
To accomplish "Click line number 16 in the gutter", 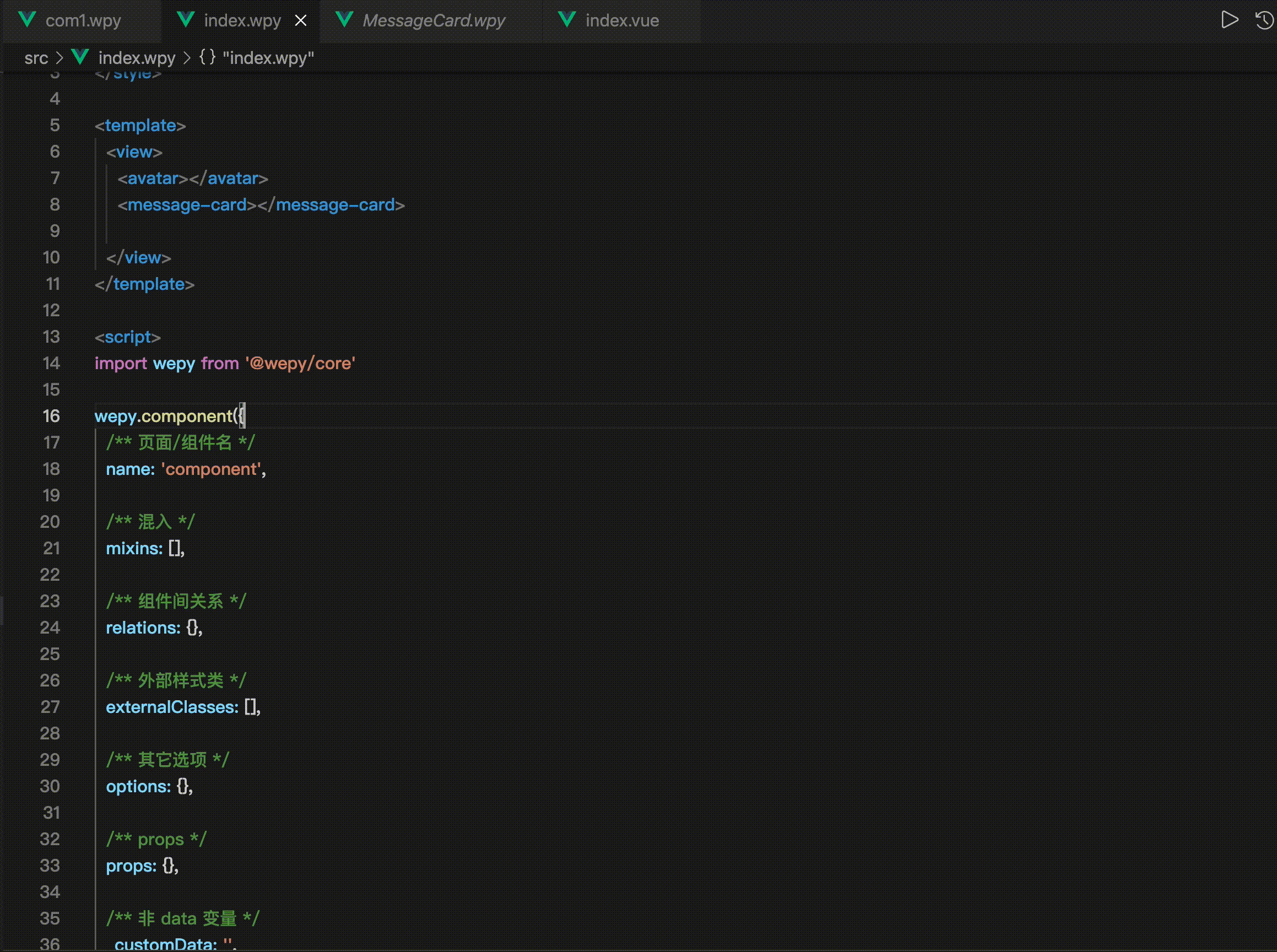I will point(51,416).
